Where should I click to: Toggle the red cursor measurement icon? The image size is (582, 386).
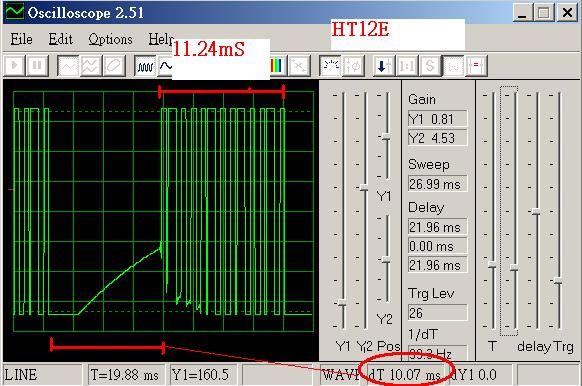pos(476,66)
